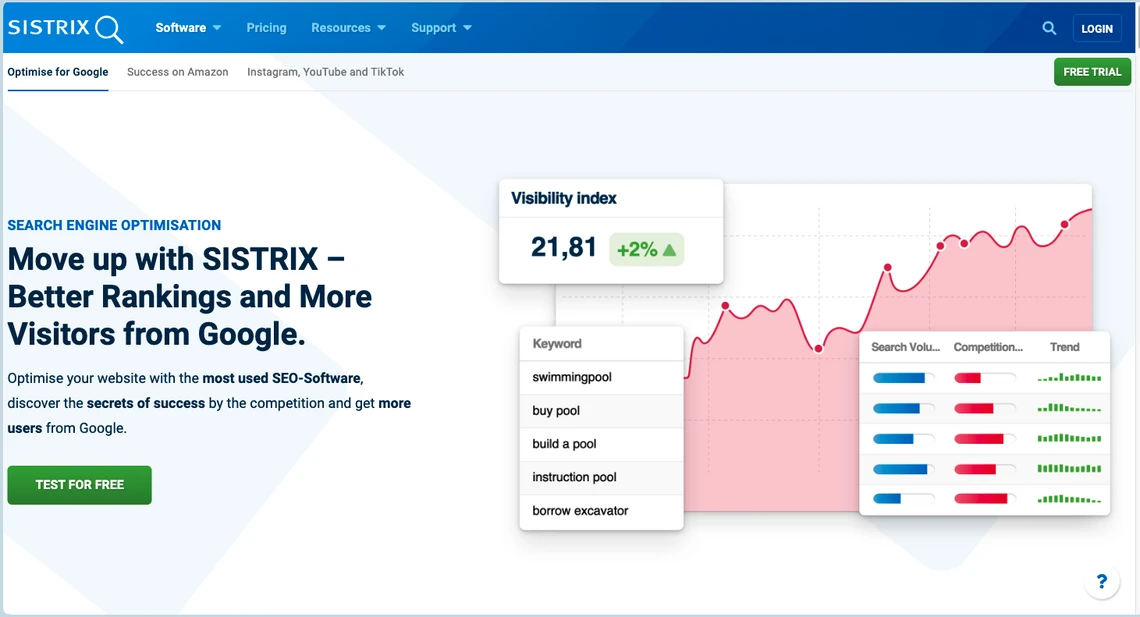Click the green FREE TRIAL button
The height and width of the screenshot is (617, 1140).
pos(1092,72)
